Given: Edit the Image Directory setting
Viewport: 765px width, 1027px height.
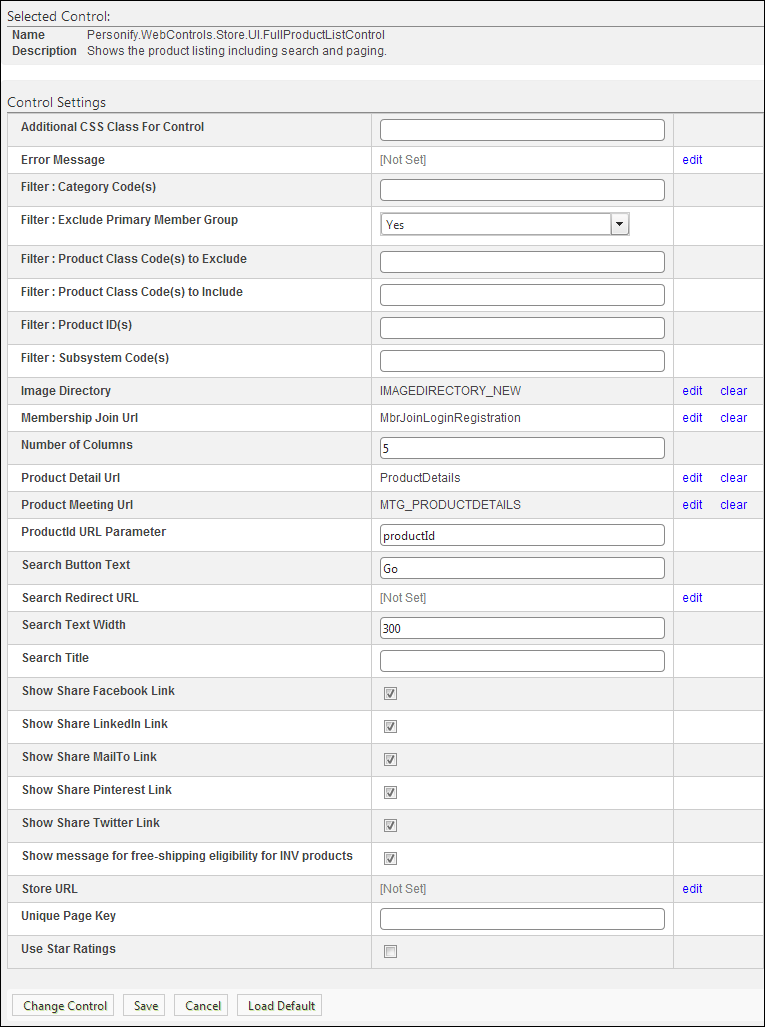Looking at the screenshot, I should pos(692,391).
